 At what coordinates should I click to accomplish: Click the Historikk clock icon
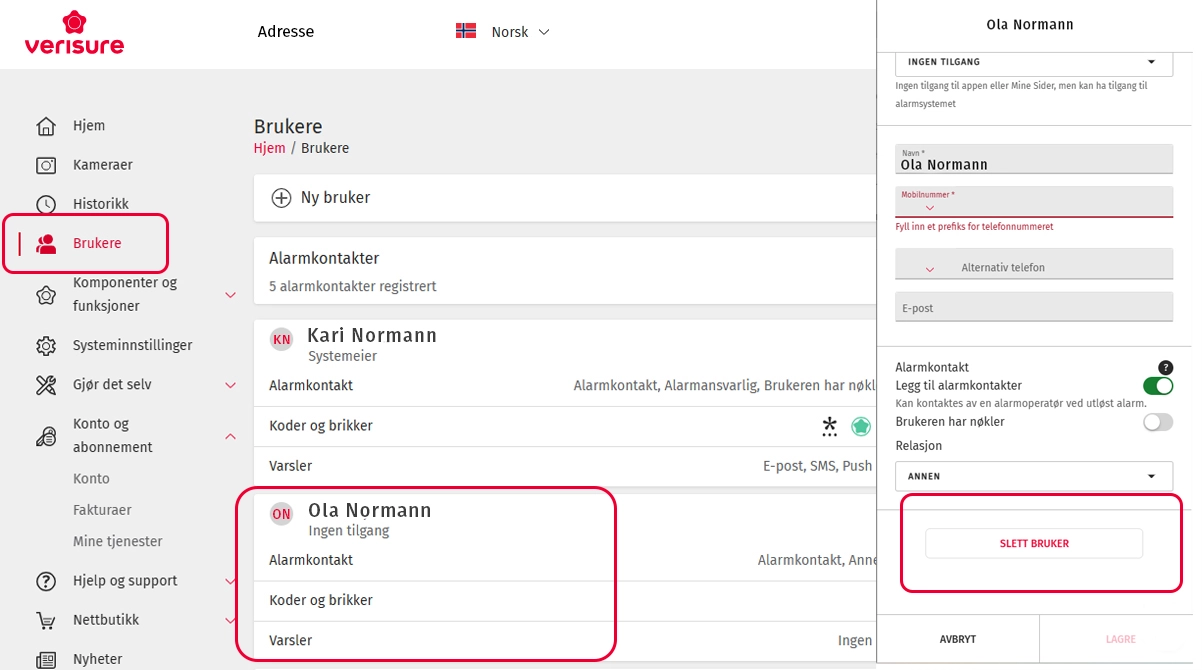[x=46, y=204]
